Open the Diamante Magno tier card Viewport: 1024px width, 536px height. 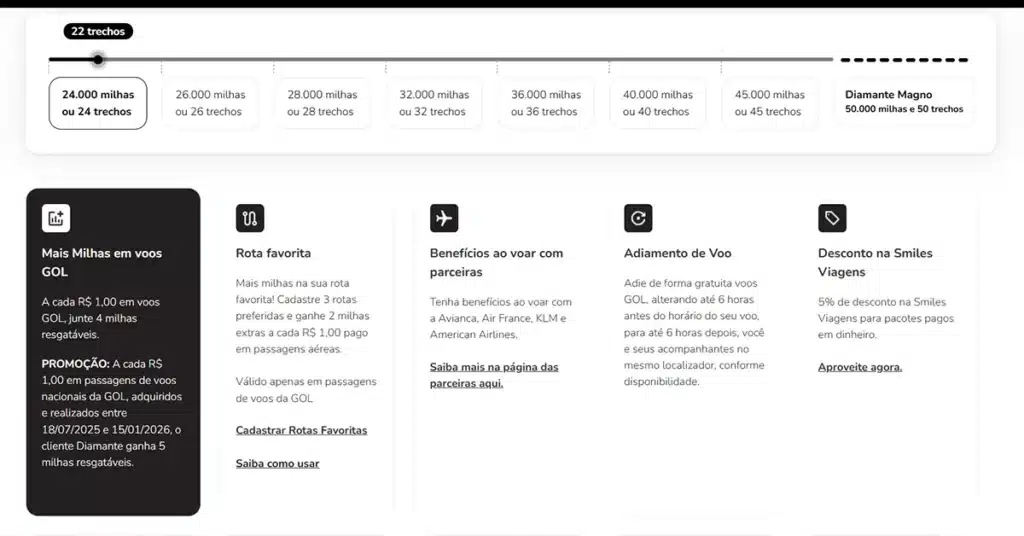tap(904, 102)
